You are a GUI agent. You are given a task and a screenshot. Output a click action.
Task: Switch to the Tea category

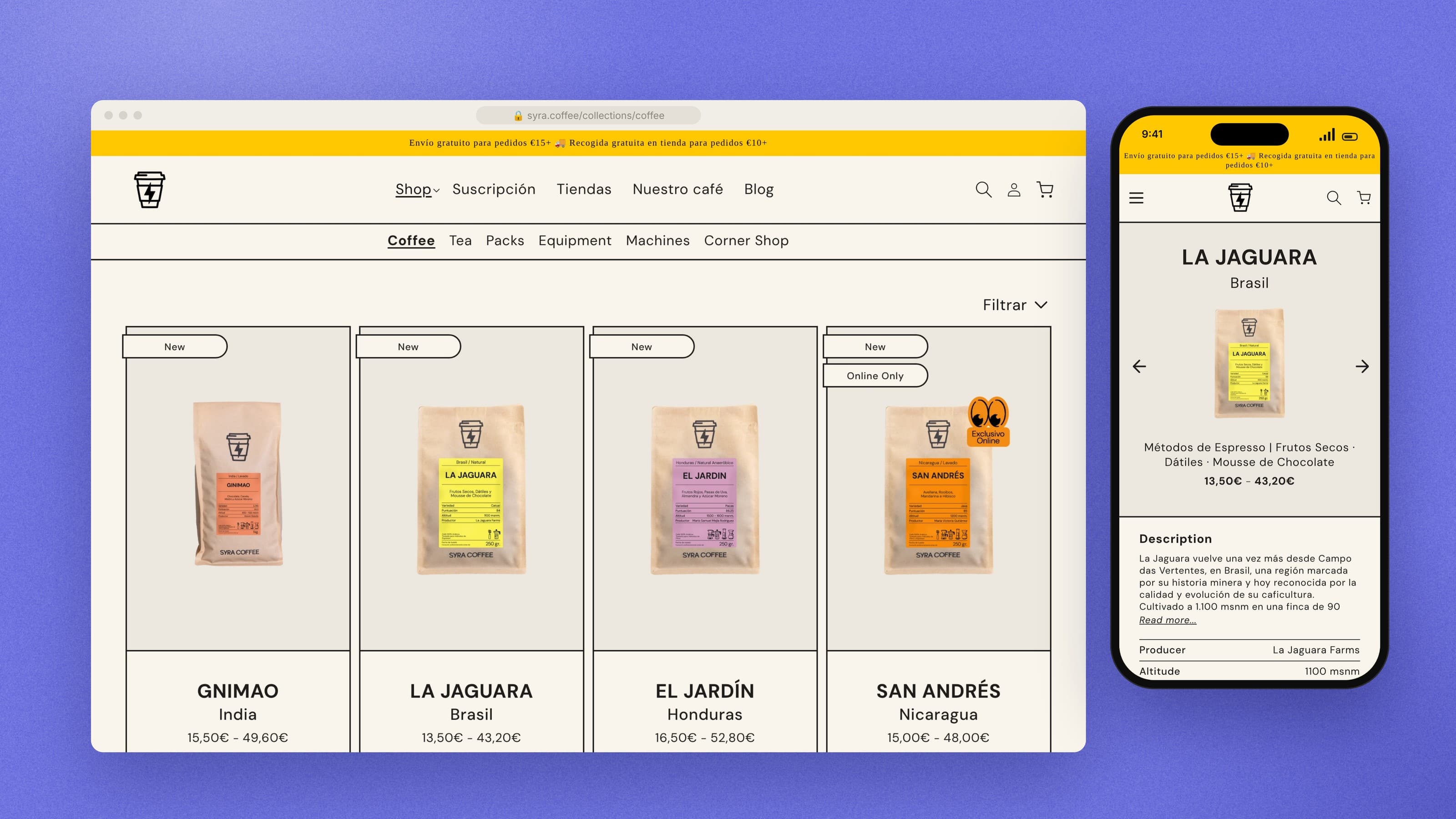pyautogui.click(x=460, y=241)
